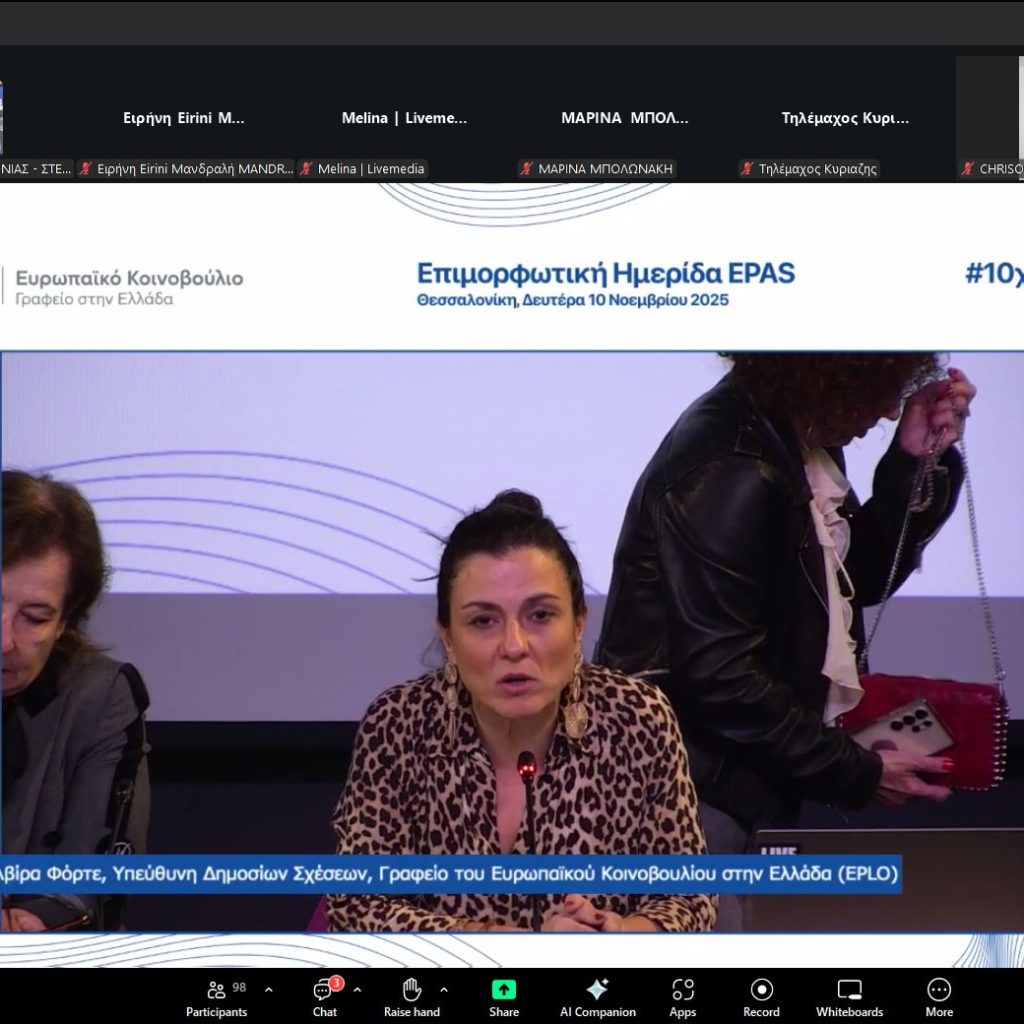Open the Participants panel

tap(216, 996)
